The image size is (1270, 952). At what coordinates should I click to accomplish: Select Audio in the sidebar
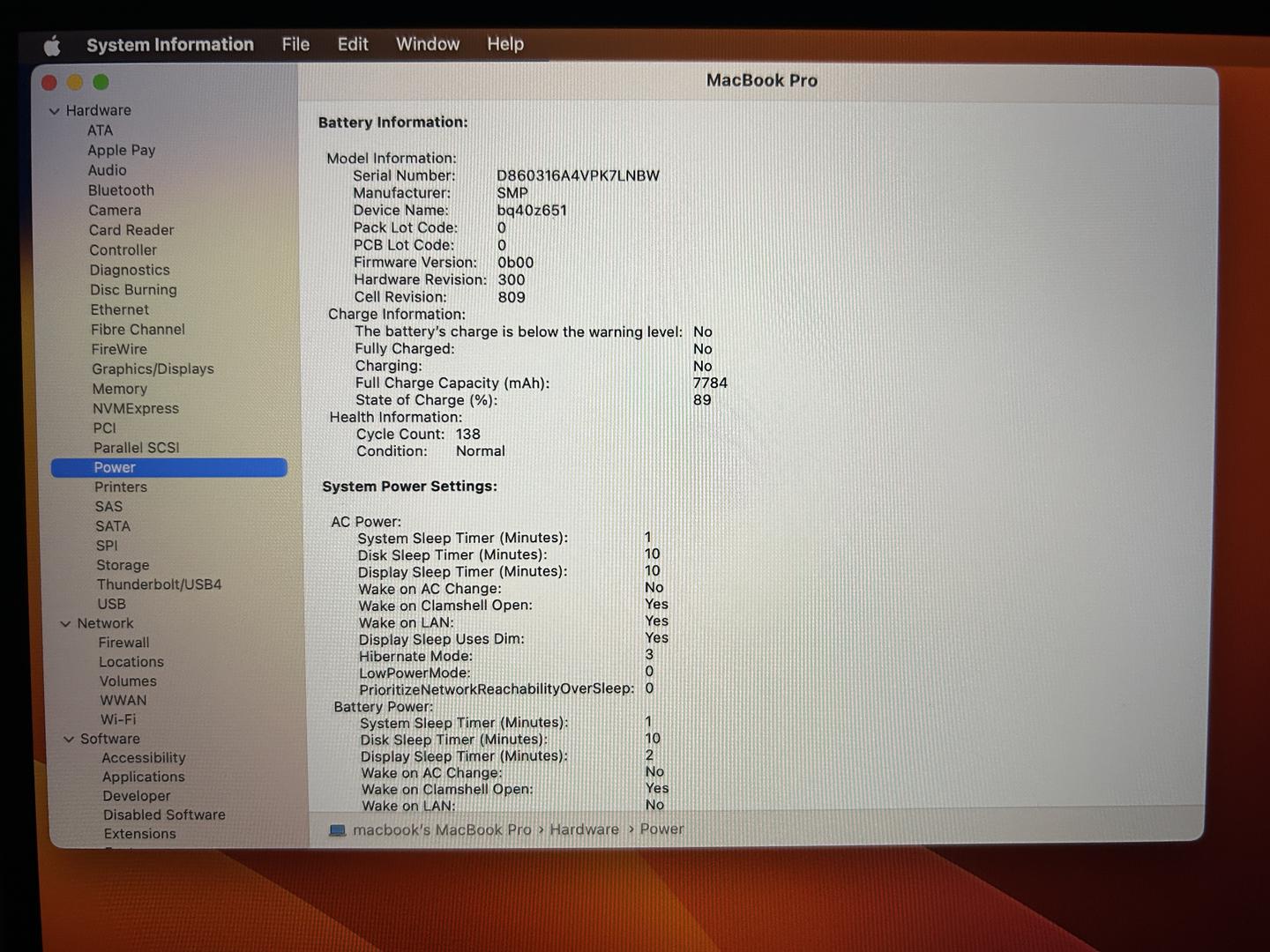pyautogui.click(x=108, y=170)
